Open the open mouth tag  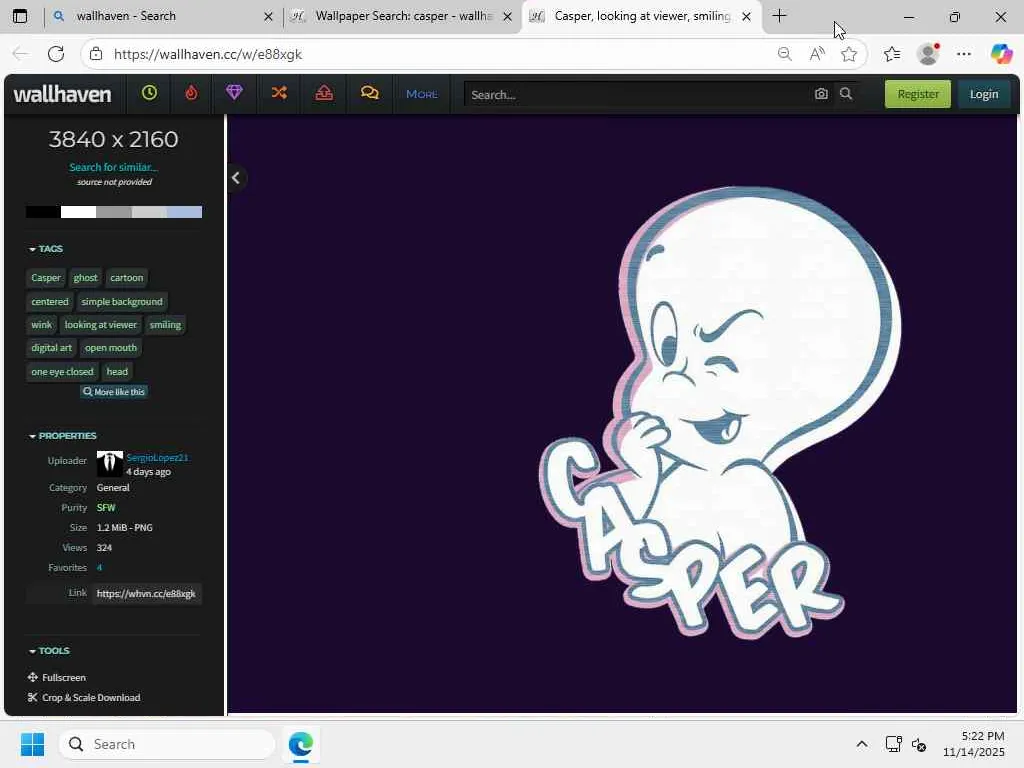(x=111, y=348)
